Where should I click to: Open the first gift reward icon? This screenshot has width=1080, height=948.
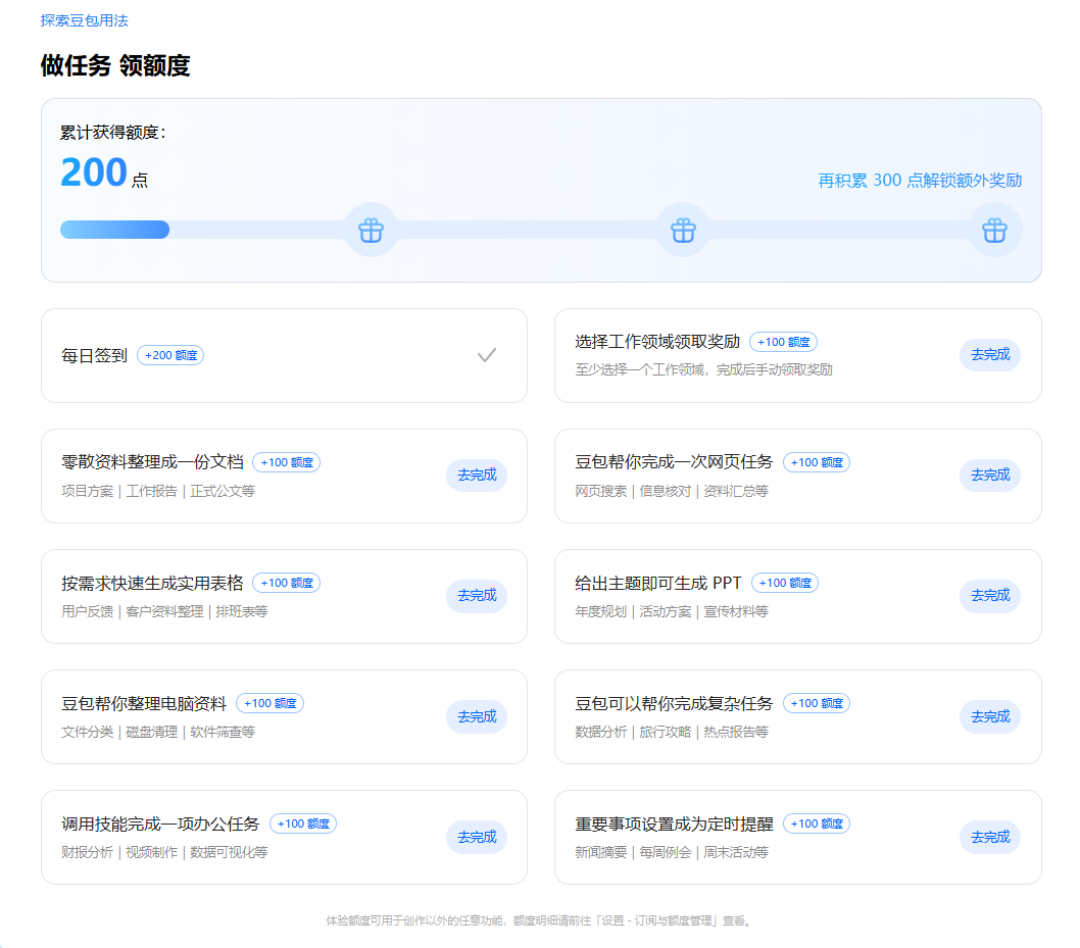[371, 230]
